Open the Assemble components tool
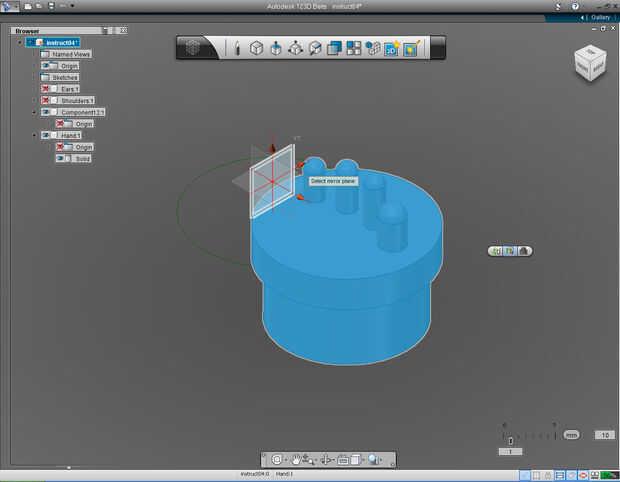Screen dimensions: 620x482 tap(372, 48)
